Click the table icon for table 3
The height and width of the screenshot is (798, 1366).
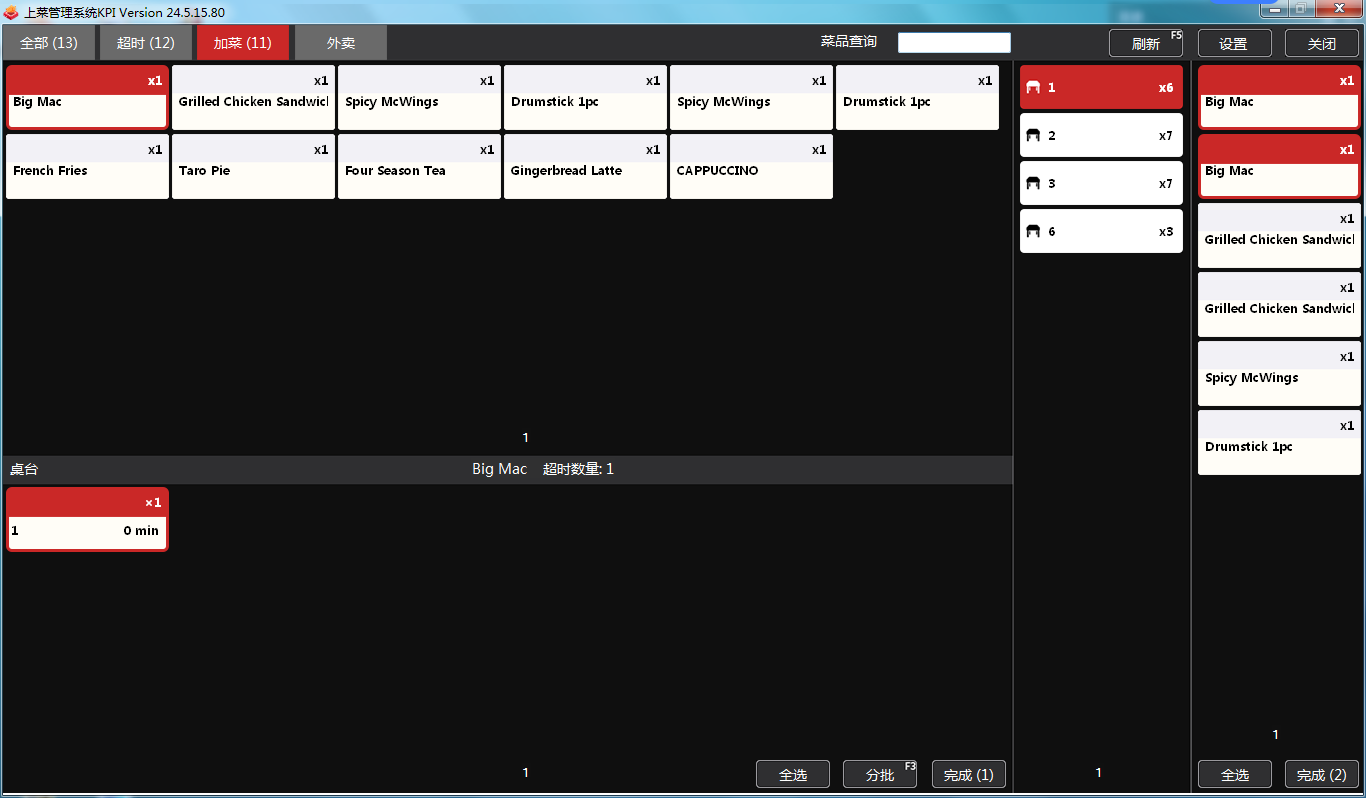pos(1034,184)
